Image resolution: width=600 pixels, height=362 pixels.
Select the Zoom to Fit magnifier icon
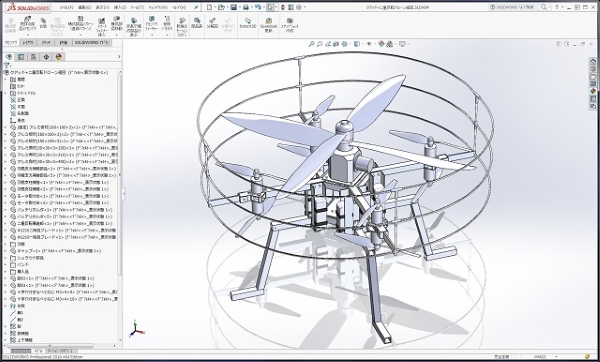coord(312,44)
